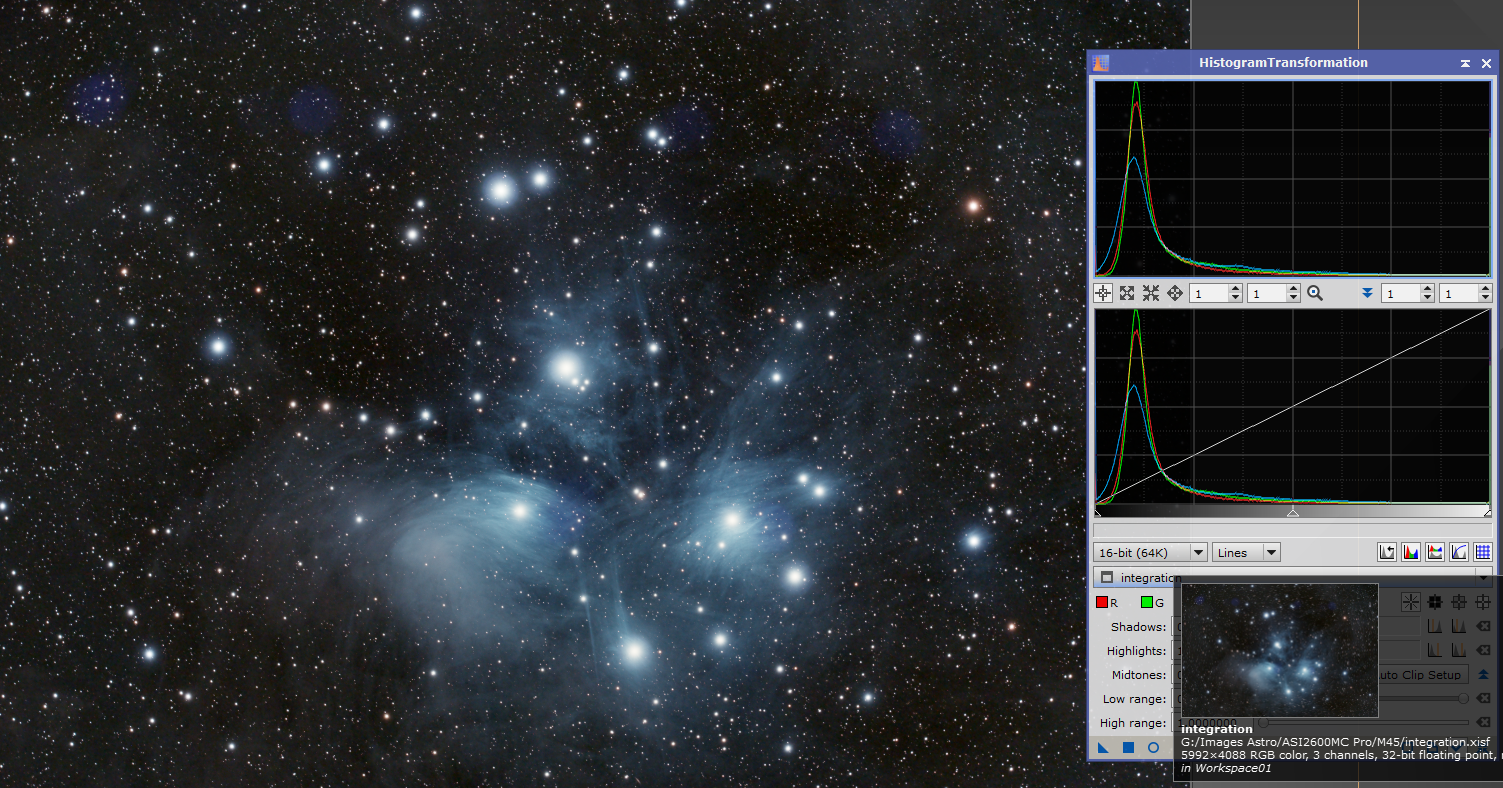Toggle the blue circle Real-Time Preview icon
This screenshot has height=788, width=1503.
pyautogui.click(x=1153, y=747)
